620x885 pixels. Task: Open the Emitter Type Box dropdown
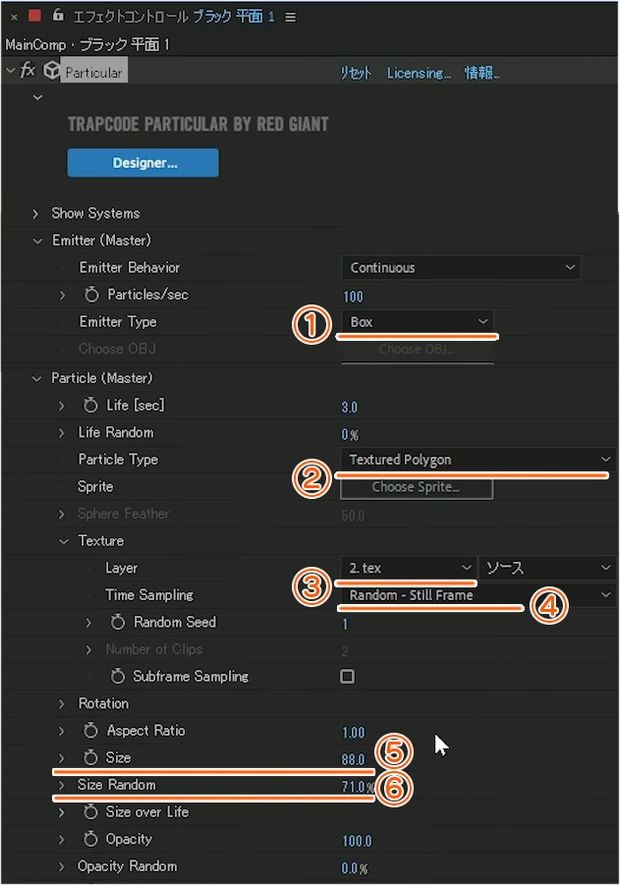(x=417, y=322)
